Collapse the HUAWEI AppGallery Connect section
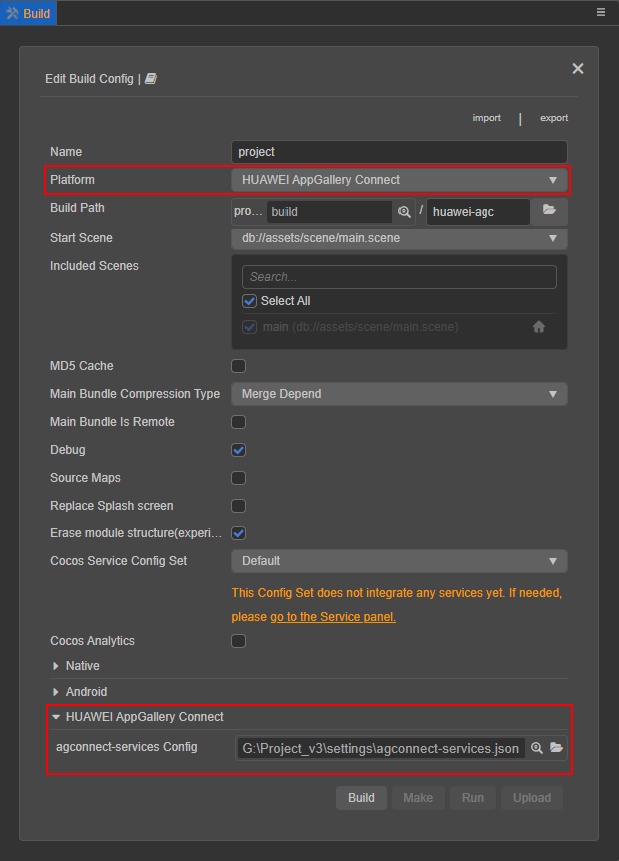The width and height of the screenshot is (619, 861). [55, 717]
